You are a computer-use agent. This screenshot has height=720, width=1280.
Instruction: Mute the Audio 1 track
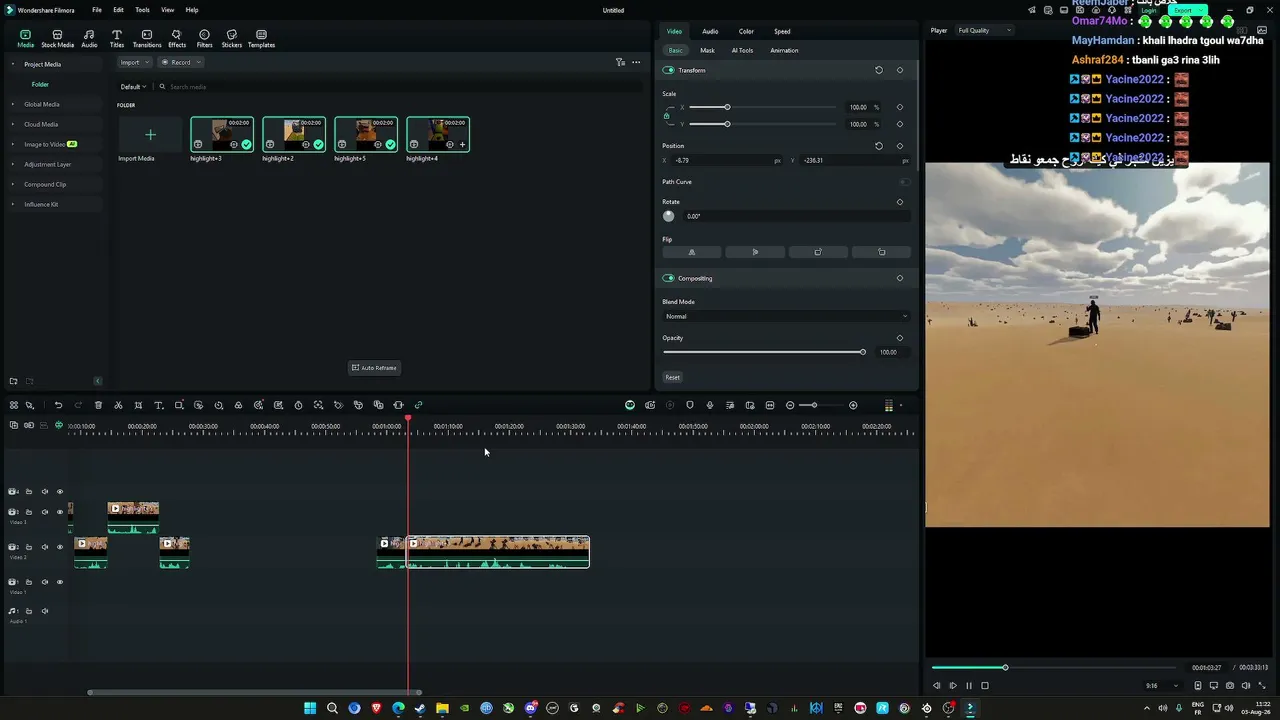tap(45, 611)
